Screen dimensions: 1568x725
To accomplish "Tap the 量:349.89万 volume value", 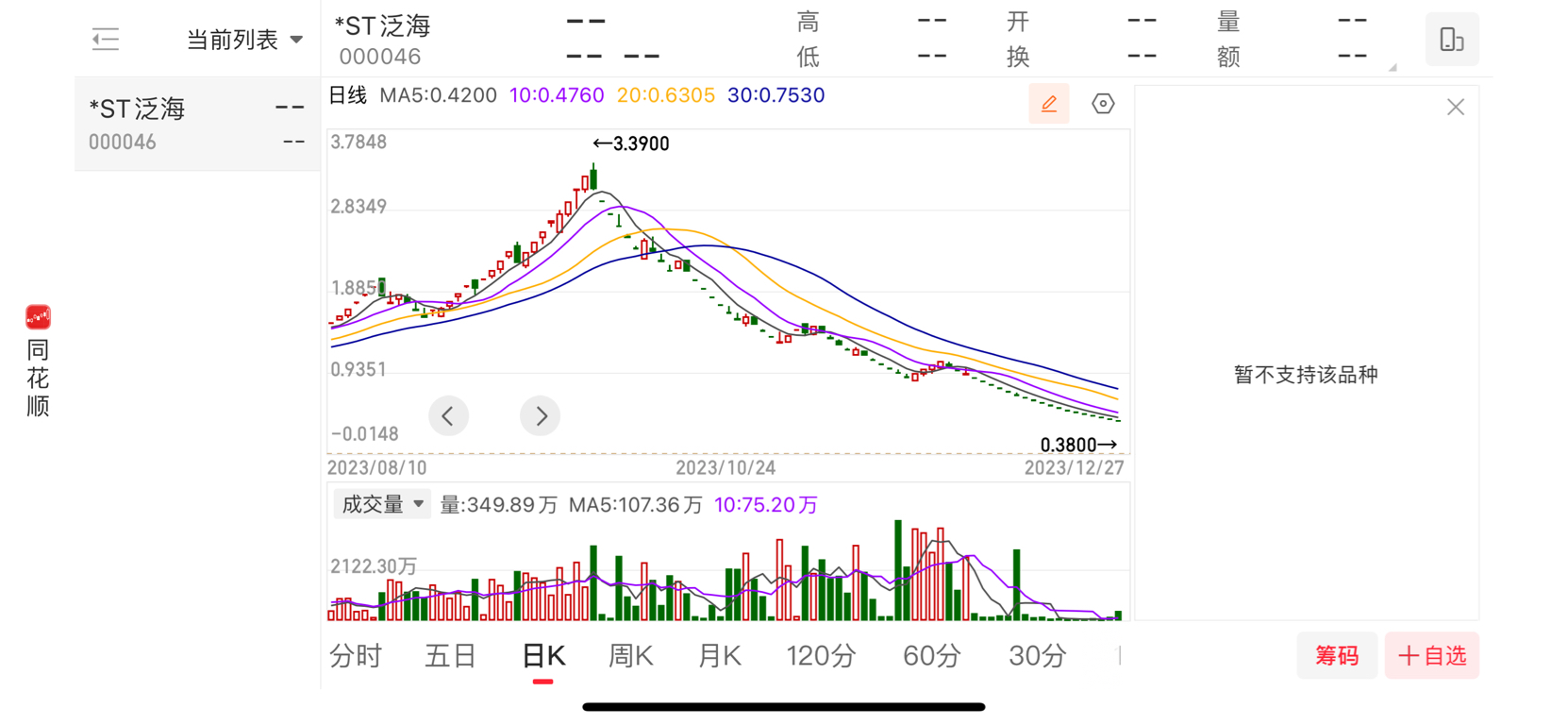I will (x=499, y=505).
